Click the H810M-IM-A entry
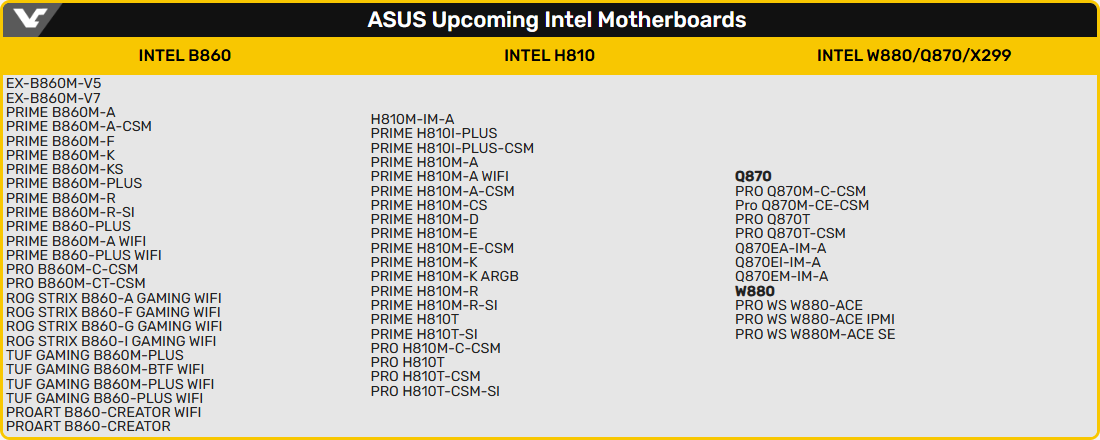1100x440 pixels. pos(413,119)
